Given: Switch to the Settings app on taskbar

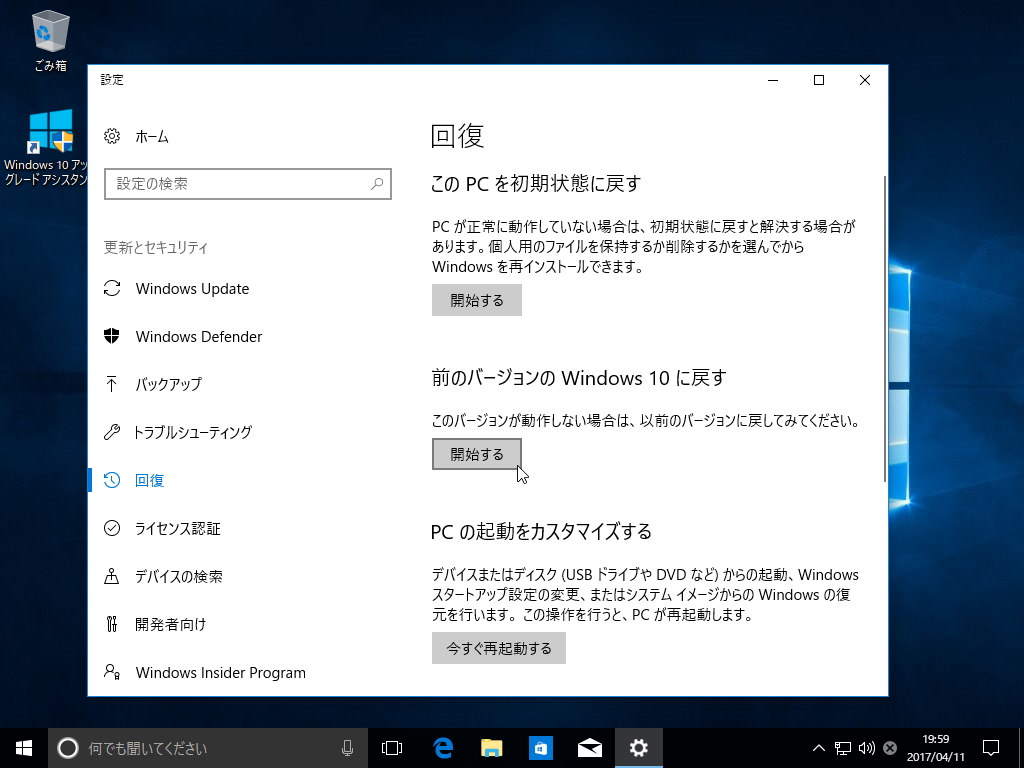Looking at the screenshot, I should click(639, 747).
